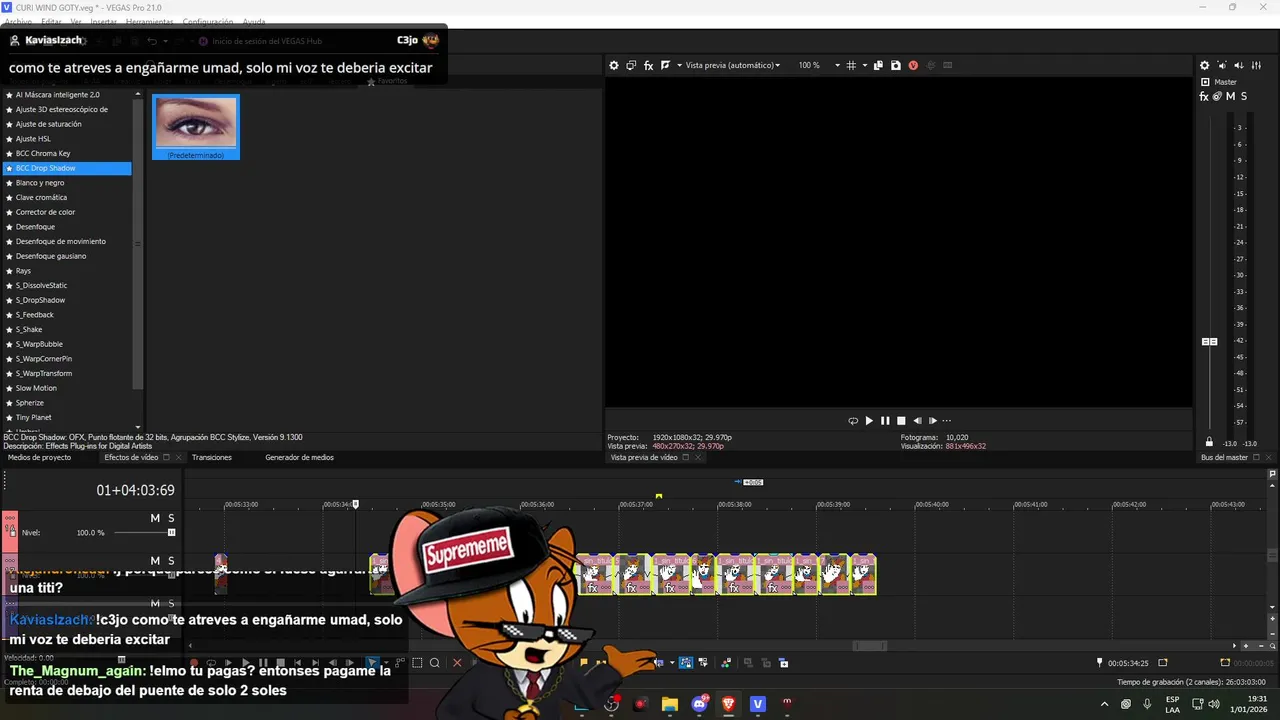Viewport: 1280px width, 720px height.
Task: Close the Vista previa de vídeo panel
Action: [698, 457]
